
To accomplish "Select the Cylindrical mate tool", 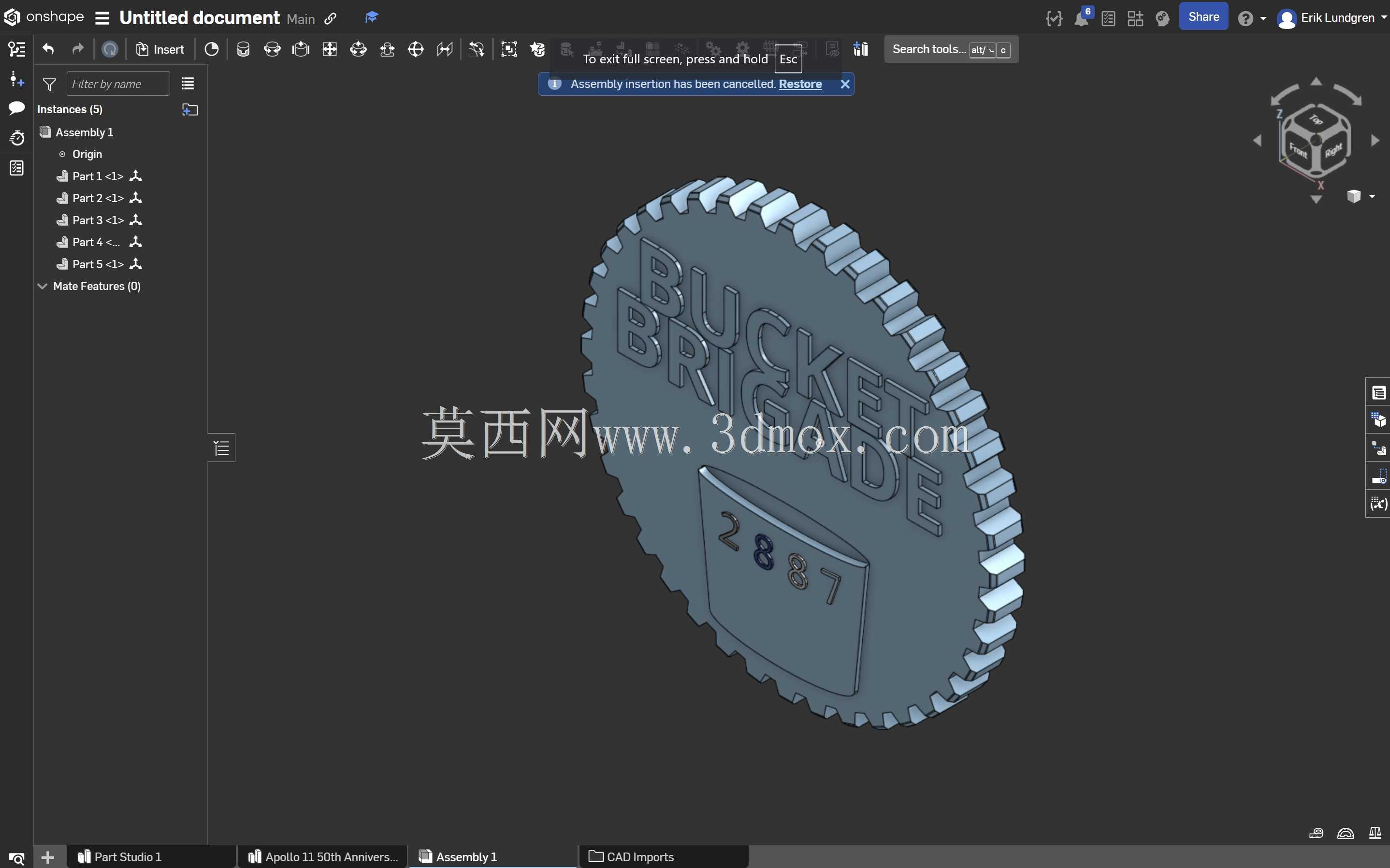I will click(x=358, y=49).
